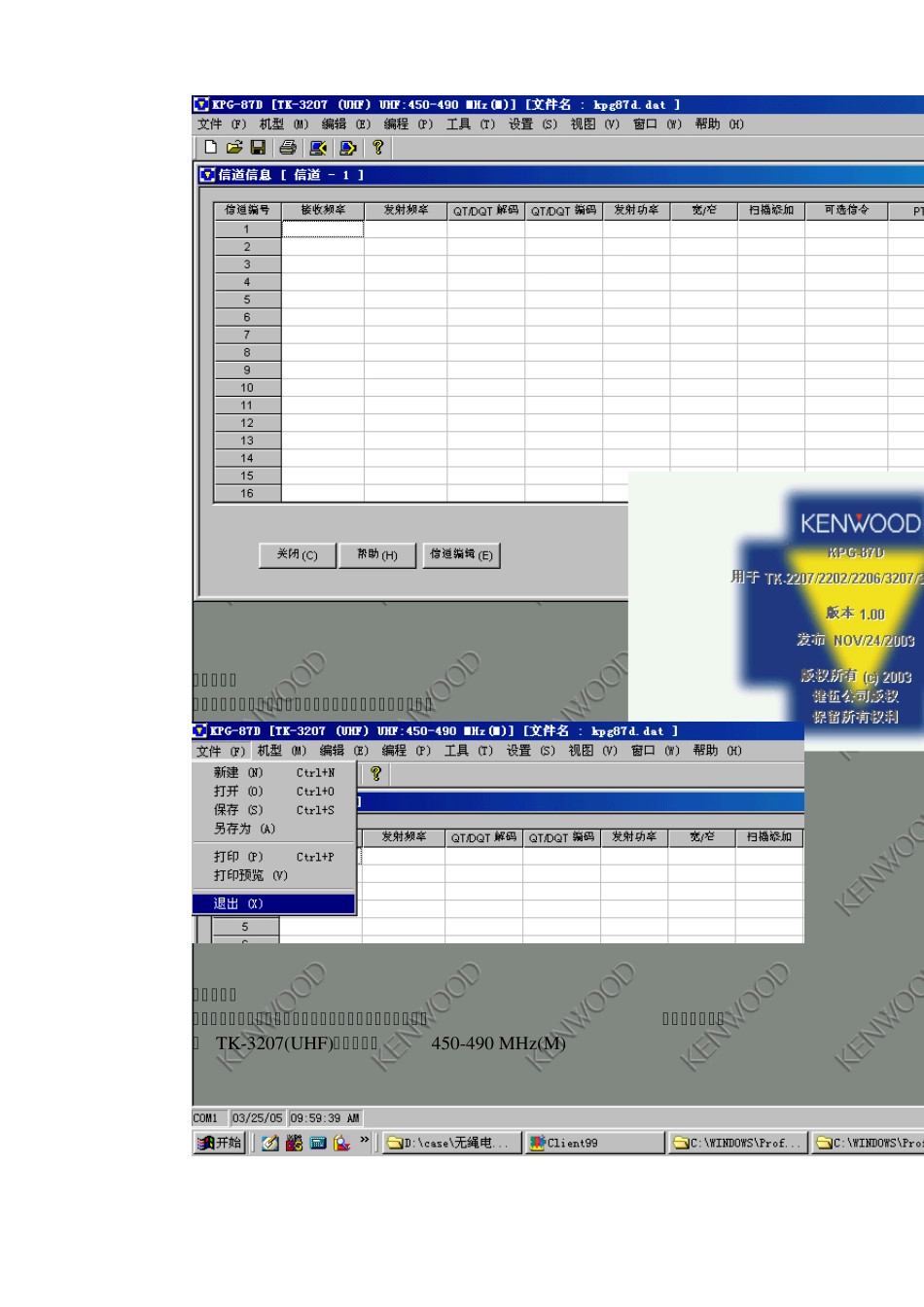924x1307 pixels.
Task: Choose 打印(P) in open File menu
Action: point(274,857)
